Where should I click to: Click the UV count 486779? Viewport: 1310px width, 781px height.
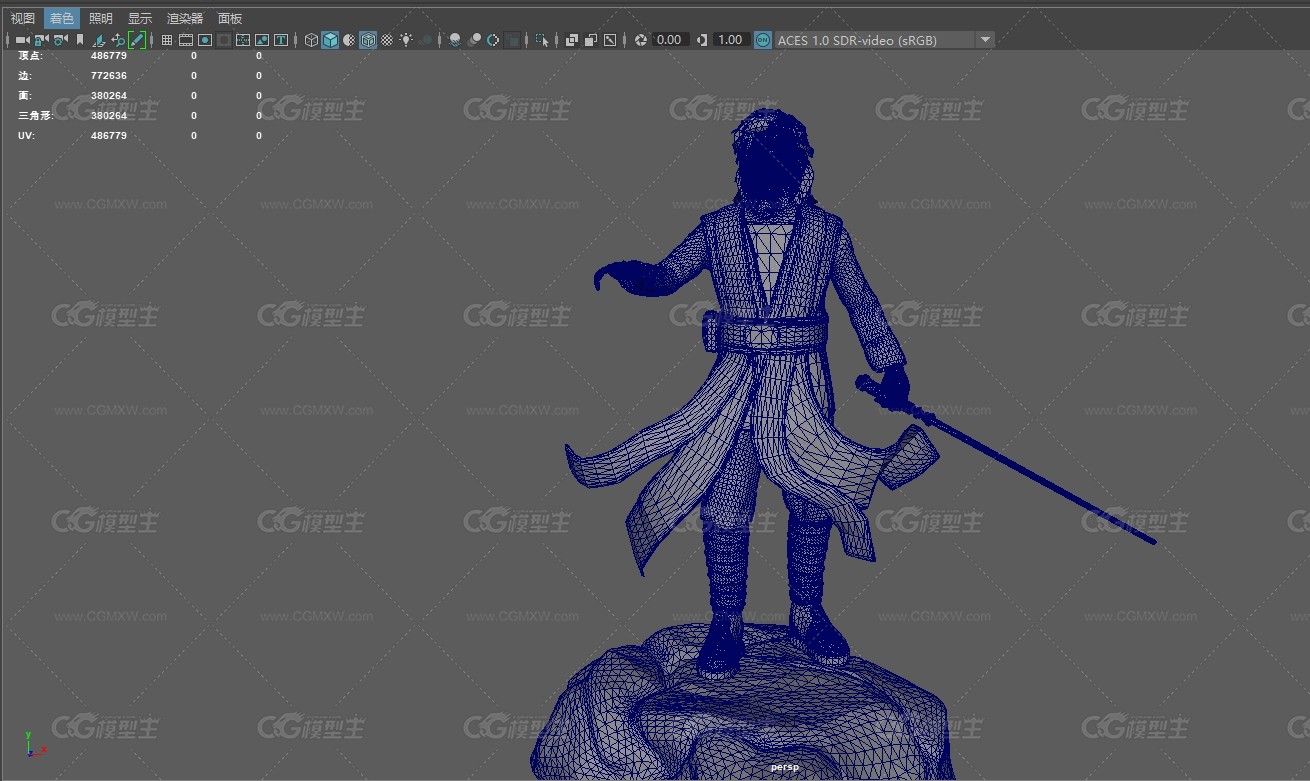(x=109, y=135)
